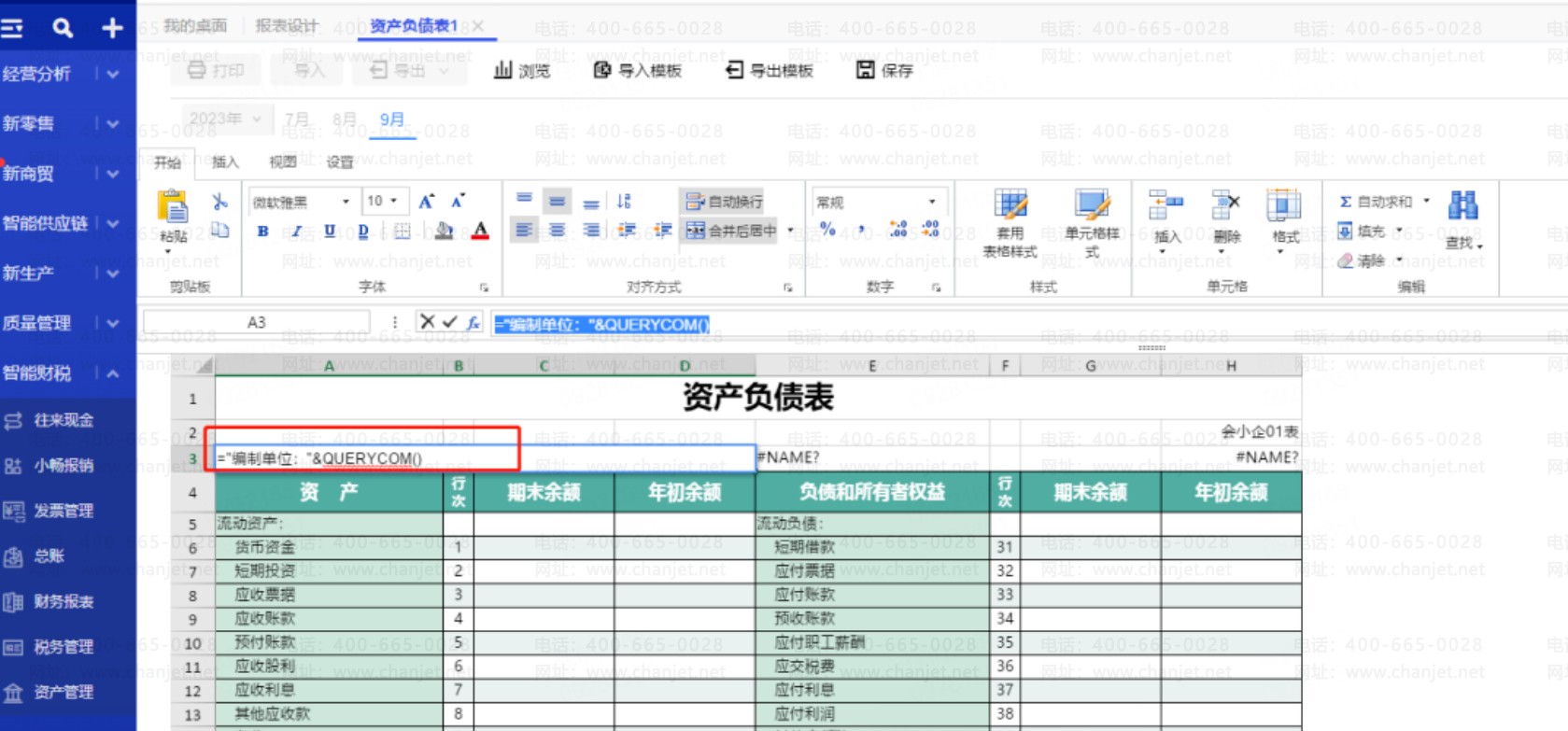Click 导入模板 import template button
This screenshot has width=1568, height=731.
[638, 70]
